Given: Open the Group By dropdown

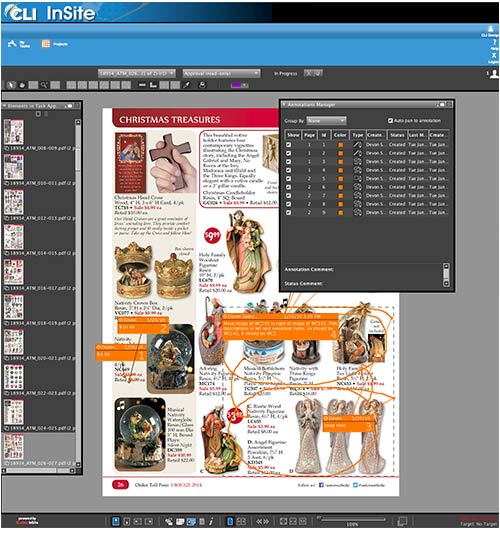Looking at the screenshot, I should (326, 121).
